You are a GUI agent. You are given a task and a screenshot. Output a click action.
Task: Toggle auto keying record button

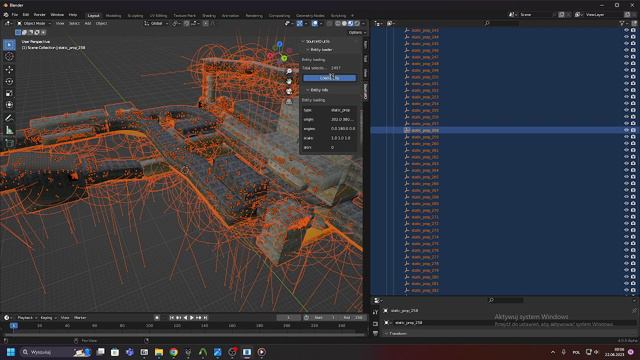157,318
